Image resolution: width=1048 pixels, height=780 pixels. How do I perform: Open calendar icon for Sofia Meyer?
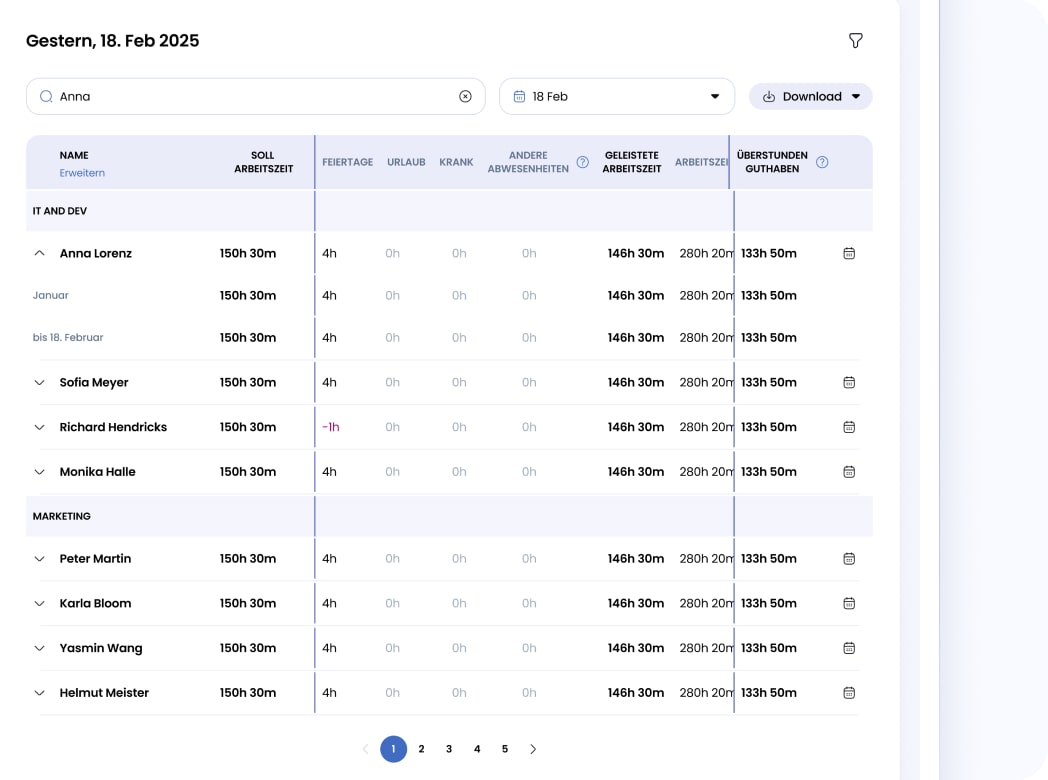point(849,383)
